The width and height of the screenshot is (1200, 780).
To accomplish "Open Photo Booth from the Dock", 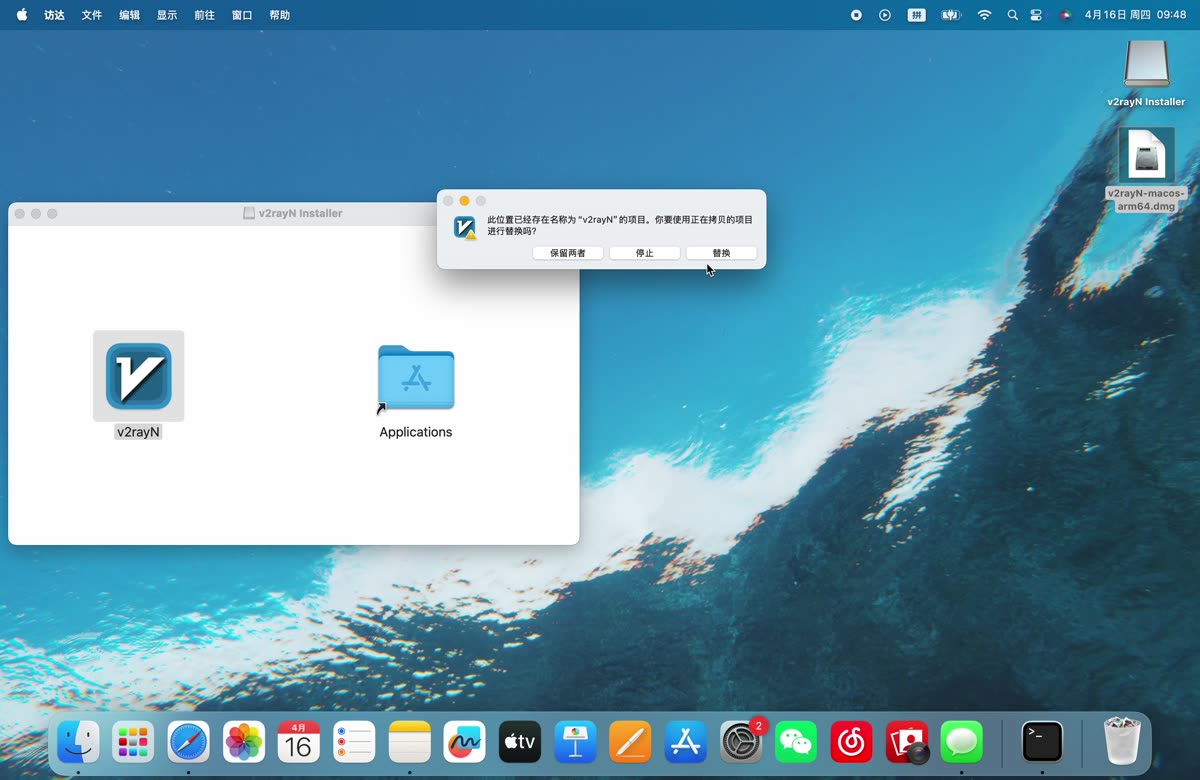I will coord(907,742).
